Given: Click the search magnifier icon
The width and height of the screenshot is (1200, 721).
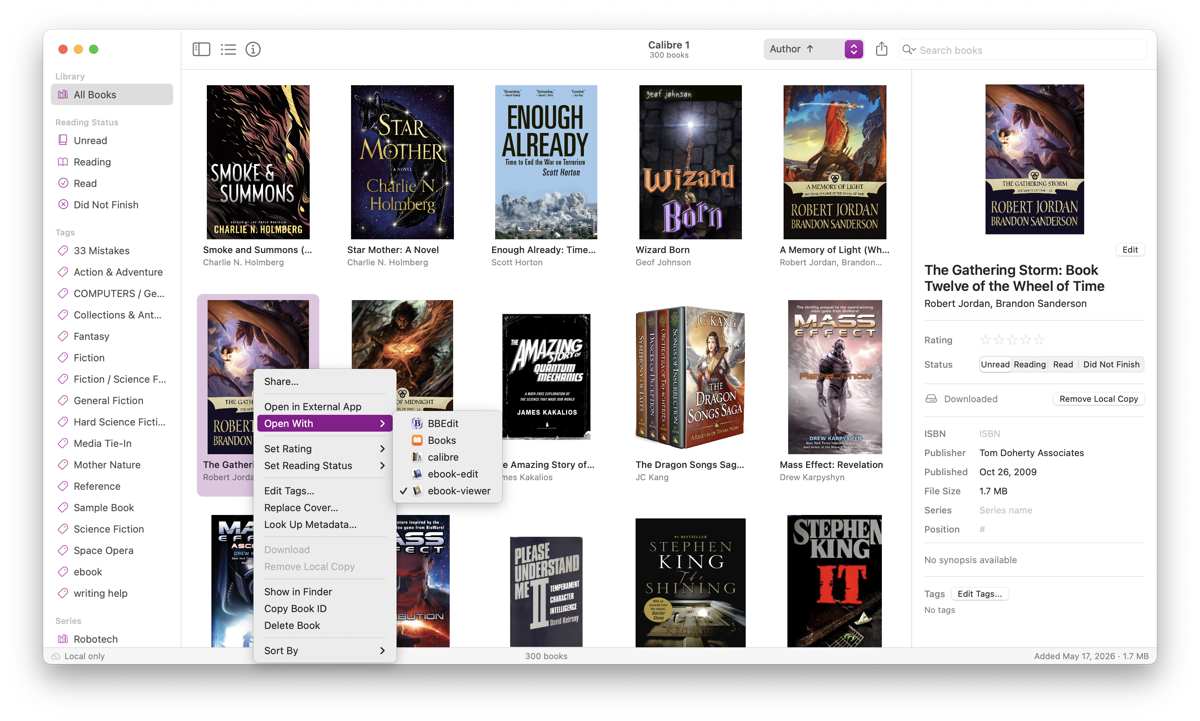Looking at the screenshot, I should (x=908, y=49).
